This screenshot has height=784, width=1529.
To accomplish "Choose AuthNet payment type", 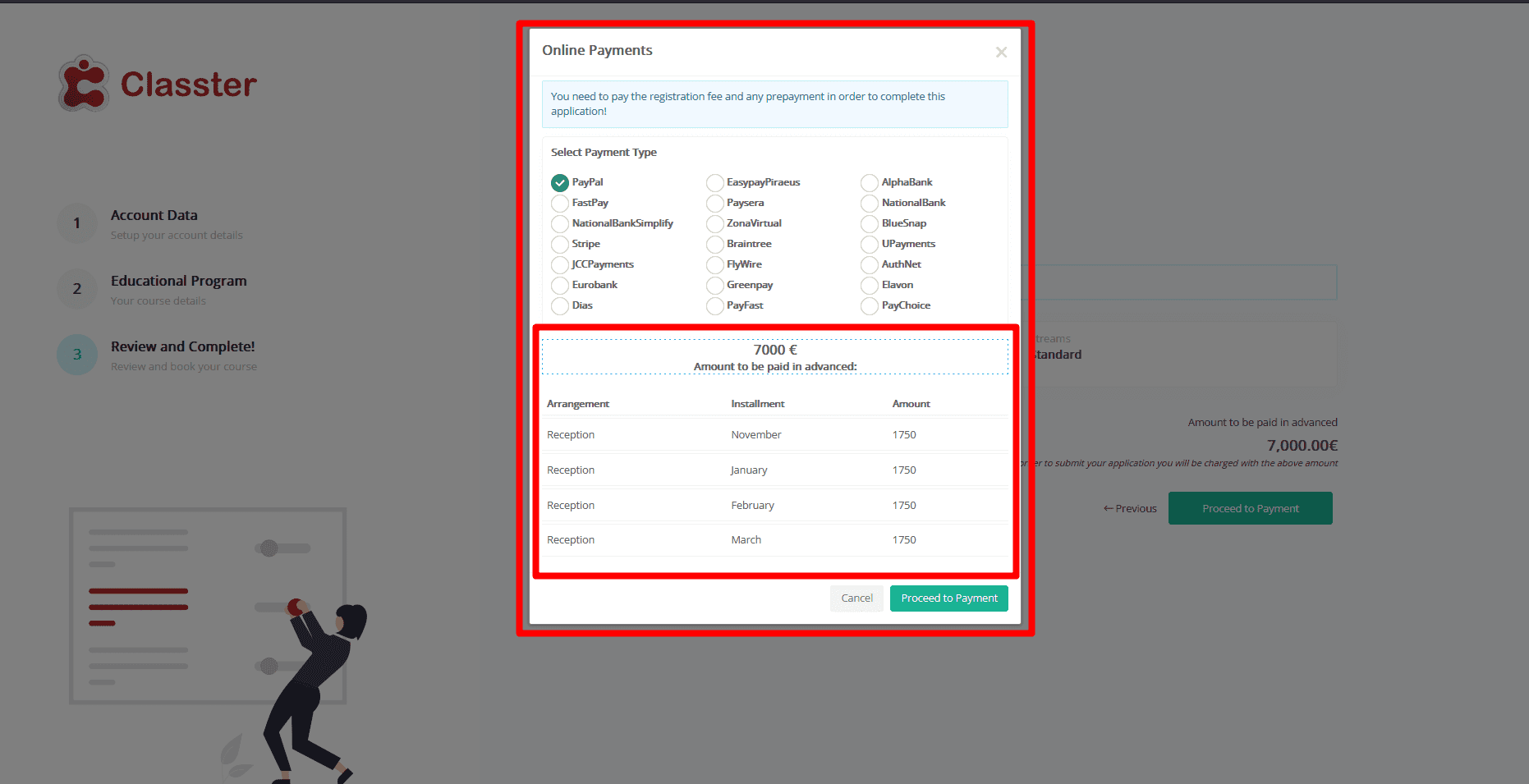I will 870,264.
